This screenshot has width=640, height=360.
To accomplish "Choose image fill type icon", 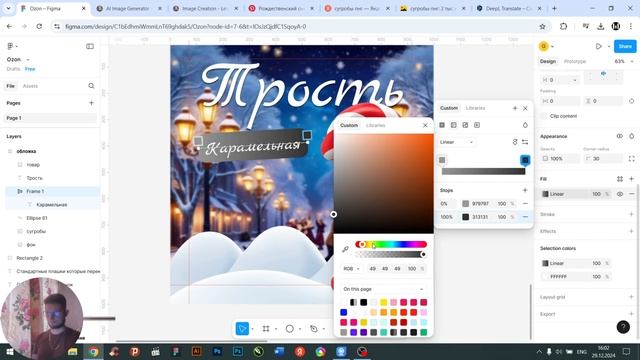I will (x=465, y=125).
